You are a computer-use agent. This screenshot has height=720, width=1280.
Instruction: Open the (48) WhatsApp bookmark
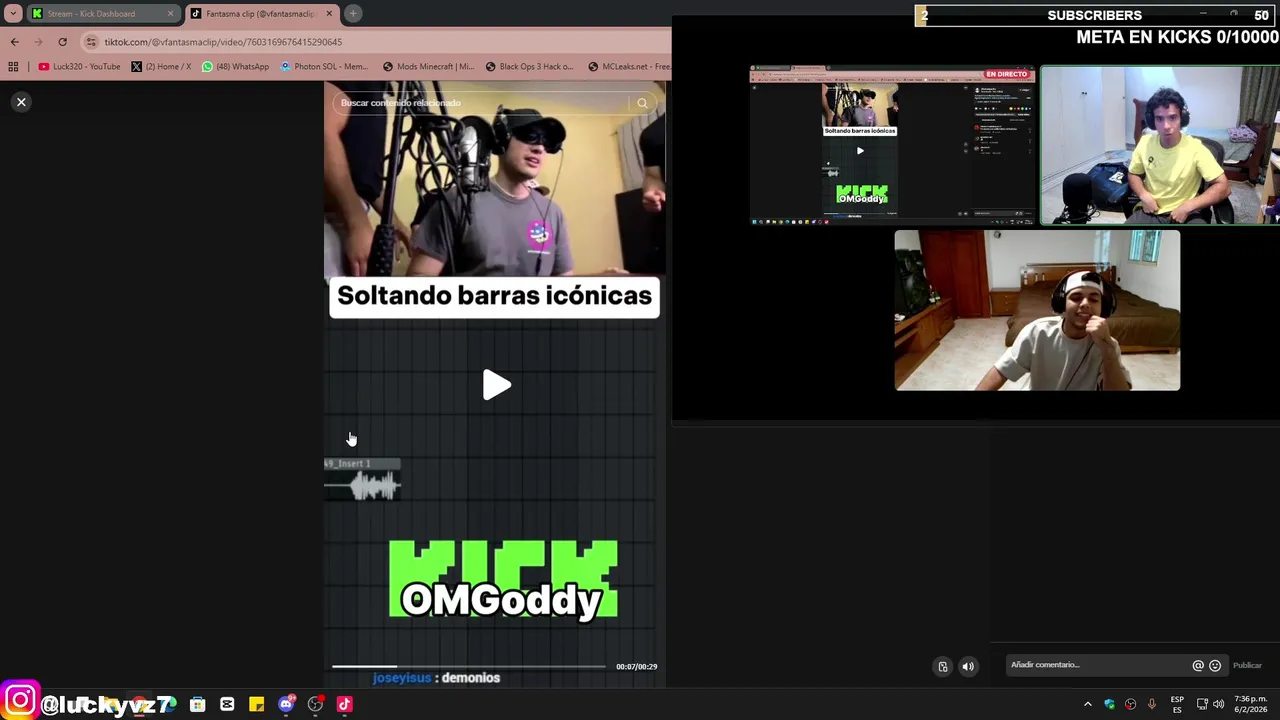coord(235,67)
